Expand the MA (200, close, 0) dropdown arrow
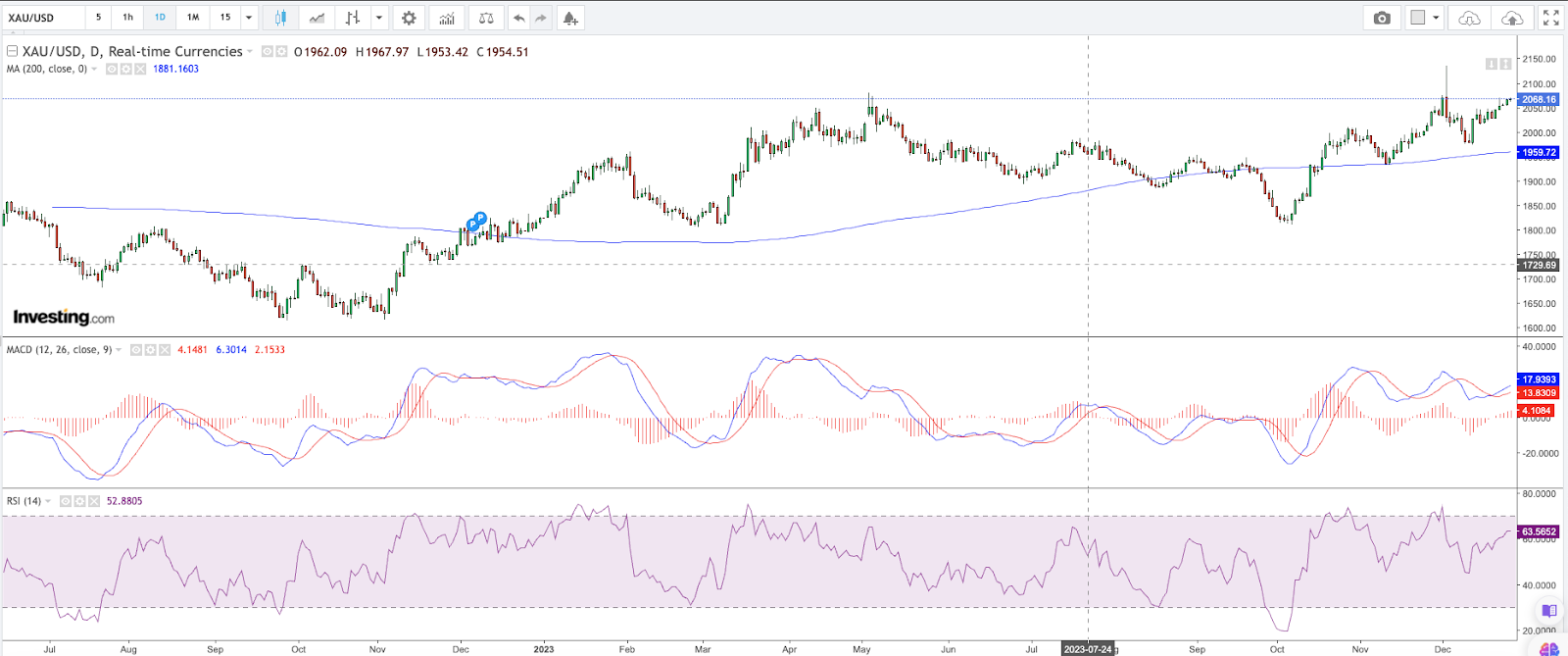 (x=94, y=69)
